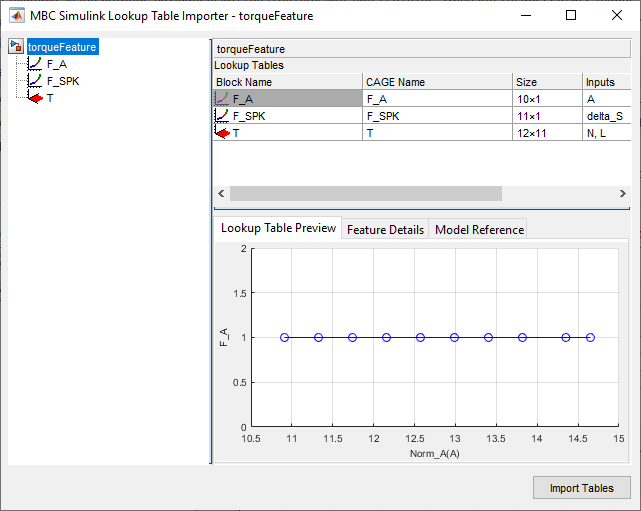Click the Import Tables button
Viewport: 641px width, 511px height.
(581, 488)
